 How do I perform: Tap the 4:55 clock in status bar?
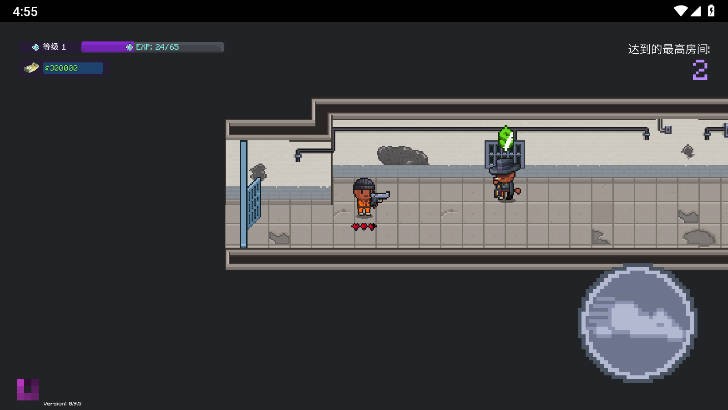click(25, 11)
